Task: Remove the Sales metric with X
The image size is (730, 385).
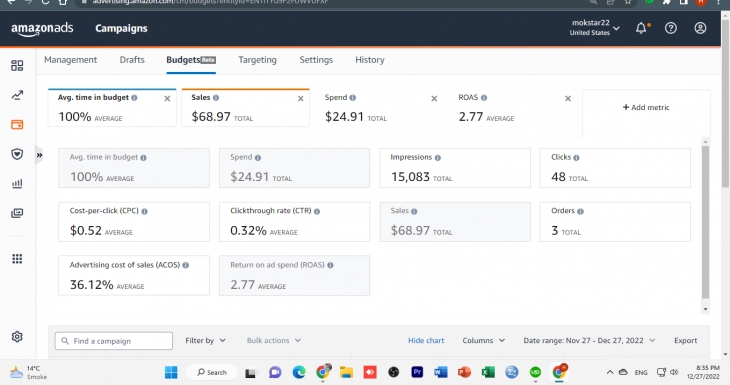Action: pos(301,99)
